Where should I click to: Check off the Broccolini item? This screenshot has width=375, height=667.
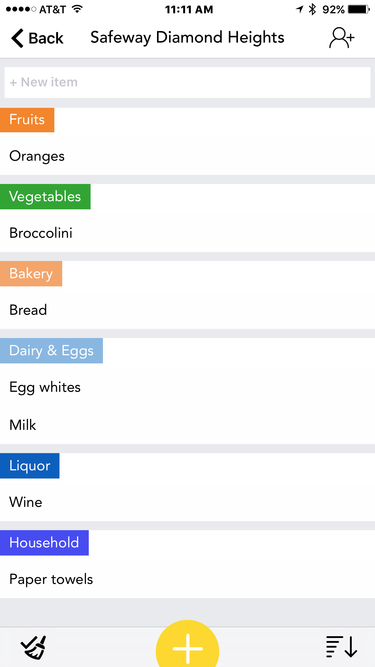[188, 233]
